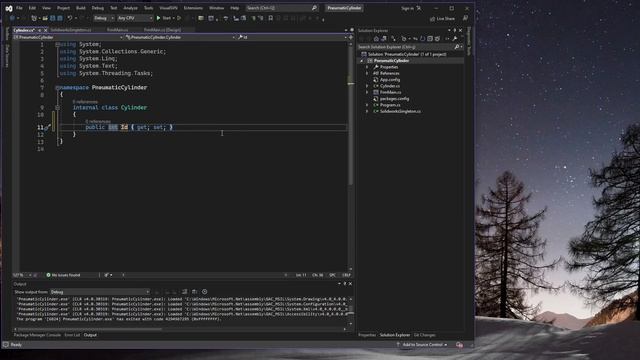
Task: Click Switch Views icon in Solution Explorer
Action: click(x=384, y=39)
